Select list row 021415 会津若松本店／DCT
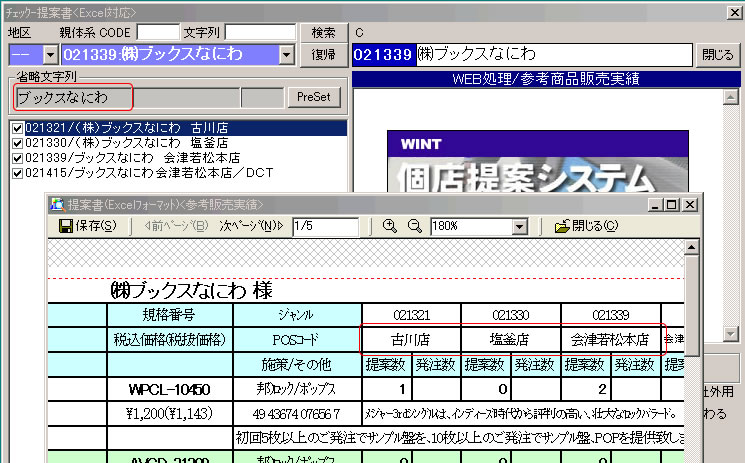This screenshot has height=463, width=745. (186, 173)
